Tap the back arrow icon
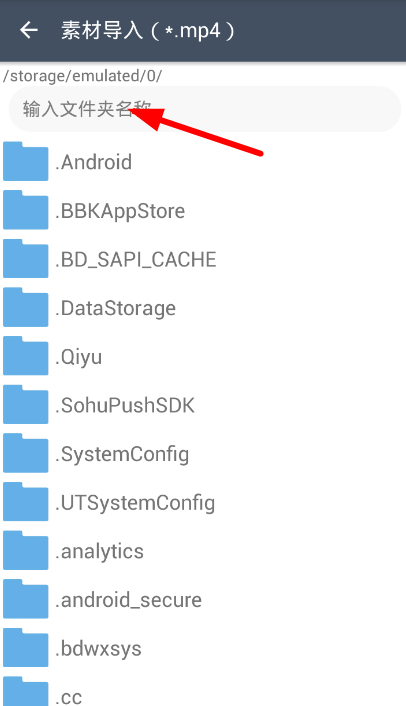The image size is (406, 706). click(29, 31)
